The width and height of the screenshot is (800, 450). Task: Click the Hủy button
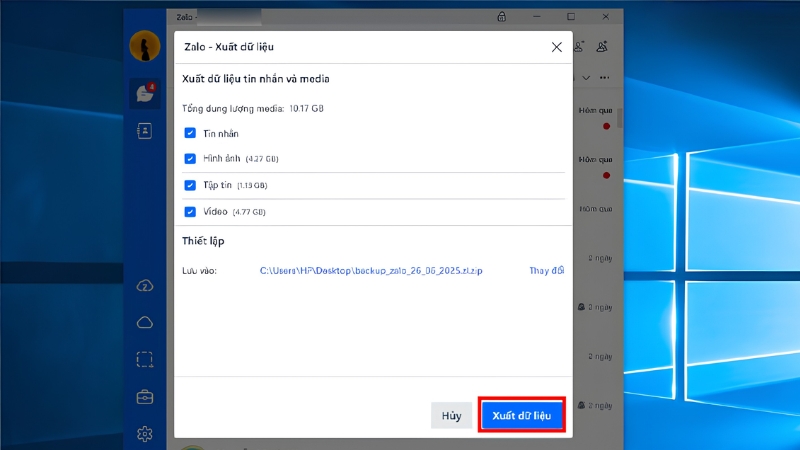point(451,416)
